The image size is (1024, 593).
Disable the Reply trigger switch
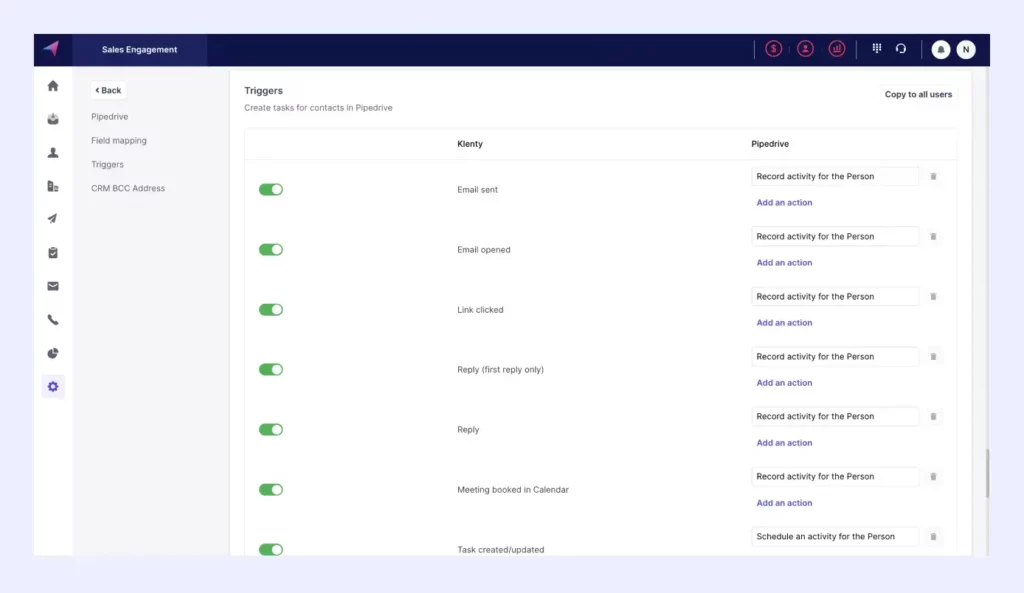pos(270,430)
